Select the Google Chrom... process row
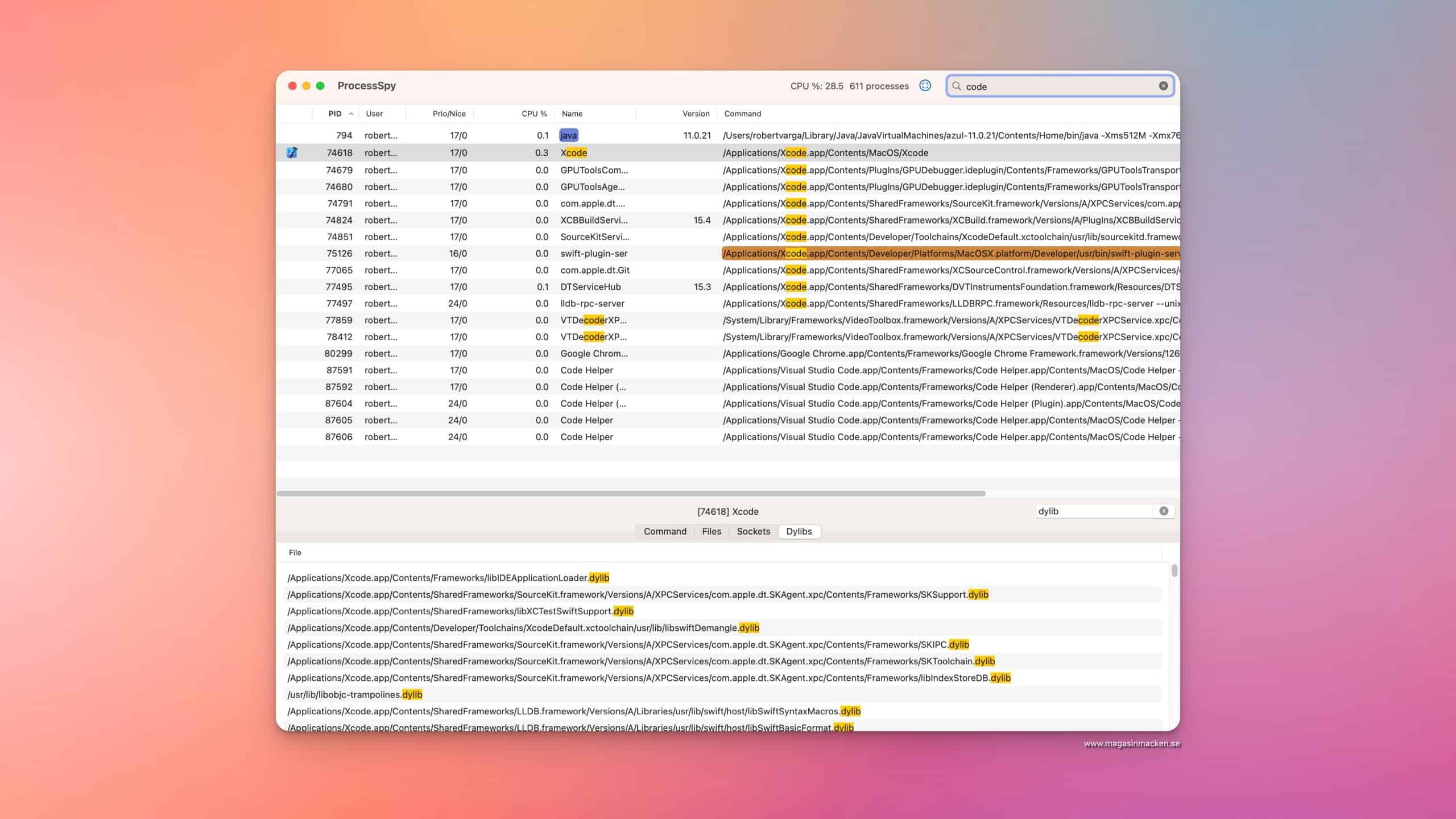Viewport: 1456px width, 819px height. pos(728,353)
